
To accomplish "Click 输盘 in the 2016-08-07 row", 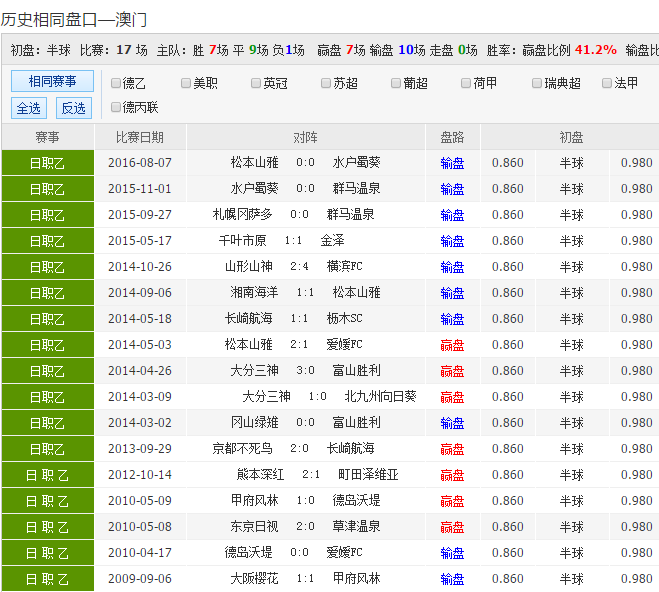I will [452, 163].
